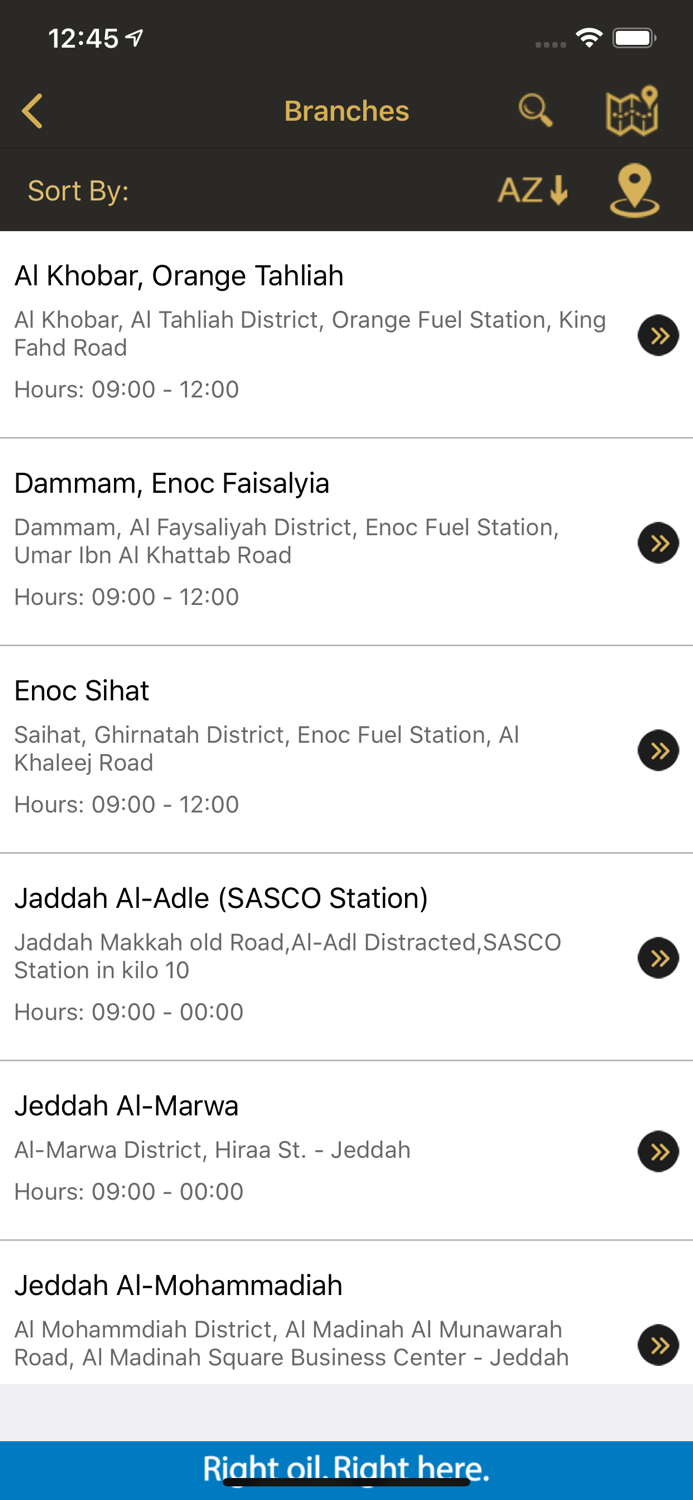Viewport: 693px width, 1500px height.
Task: Open details for Al Khobar, Orange Tahliah branch
Action: pyautogui.click(x=658, y=335)
